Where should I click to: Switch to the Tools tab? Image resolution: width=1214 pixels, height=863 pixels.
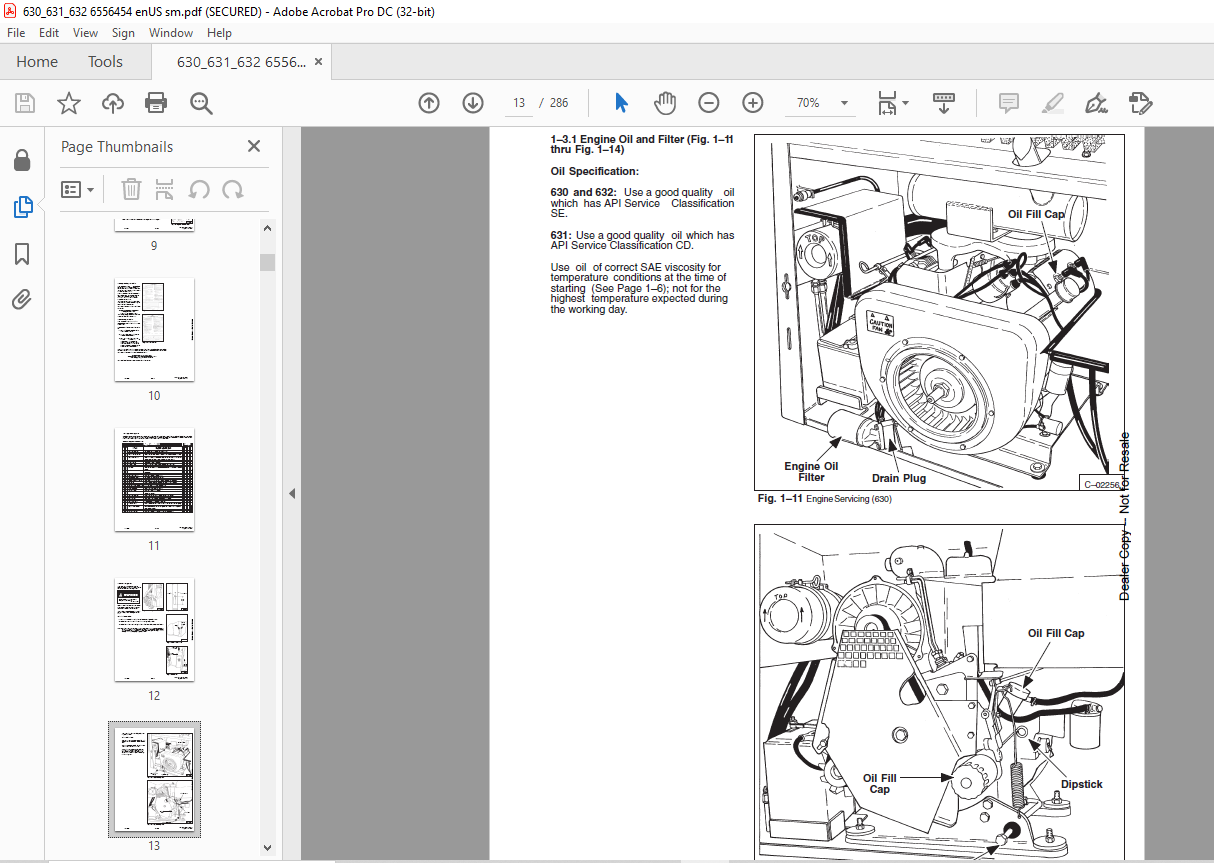[105, 62]
